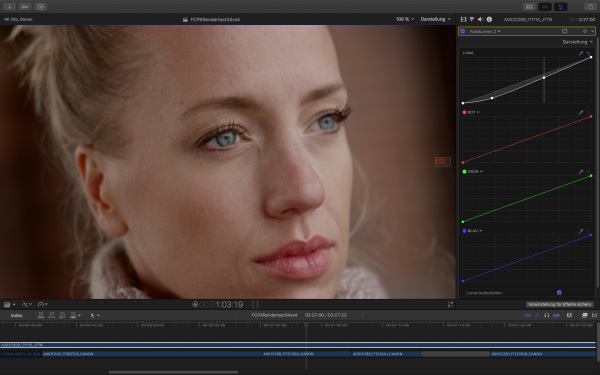
Task: Open clip appearance menu below viewer
Action: tap(9, 305)
